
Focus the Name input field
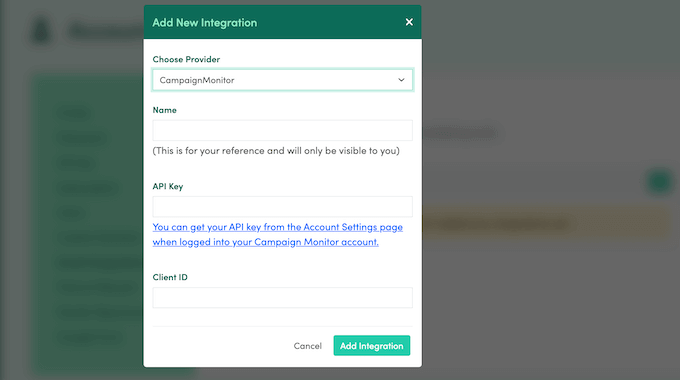click(282, 130)
